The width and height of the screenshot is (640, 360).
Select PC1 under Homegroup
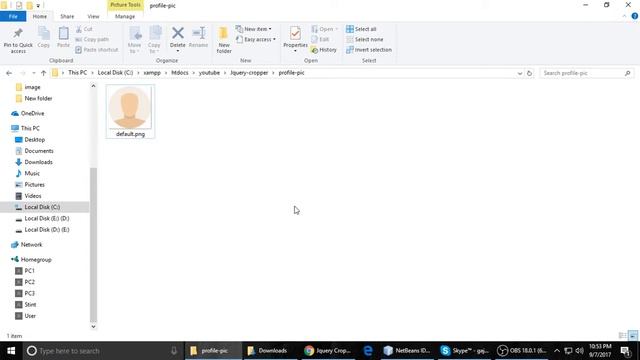pos(29,271)
